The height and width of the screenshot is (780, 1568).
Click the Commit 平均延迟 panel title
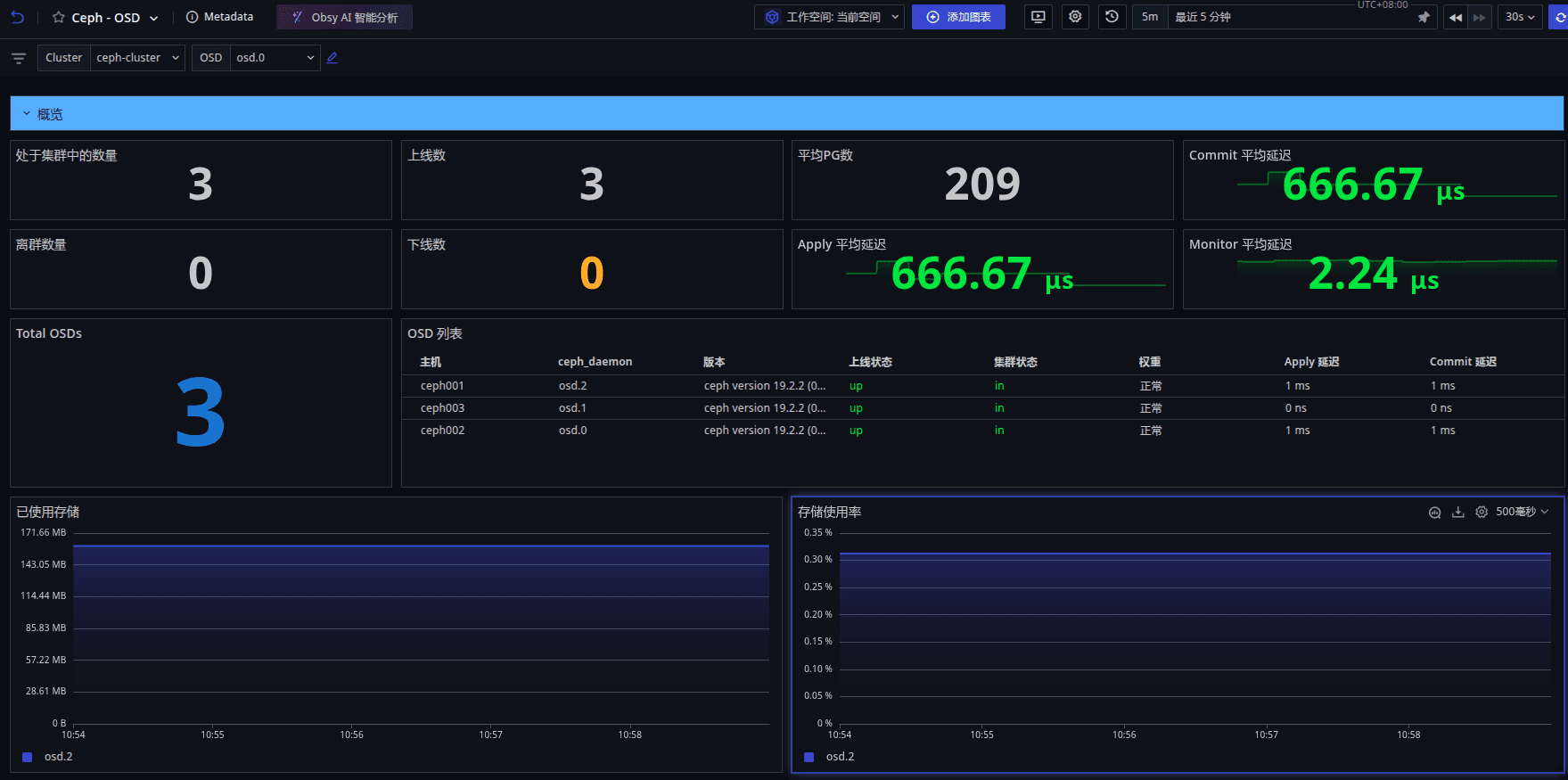(1240, 155)
